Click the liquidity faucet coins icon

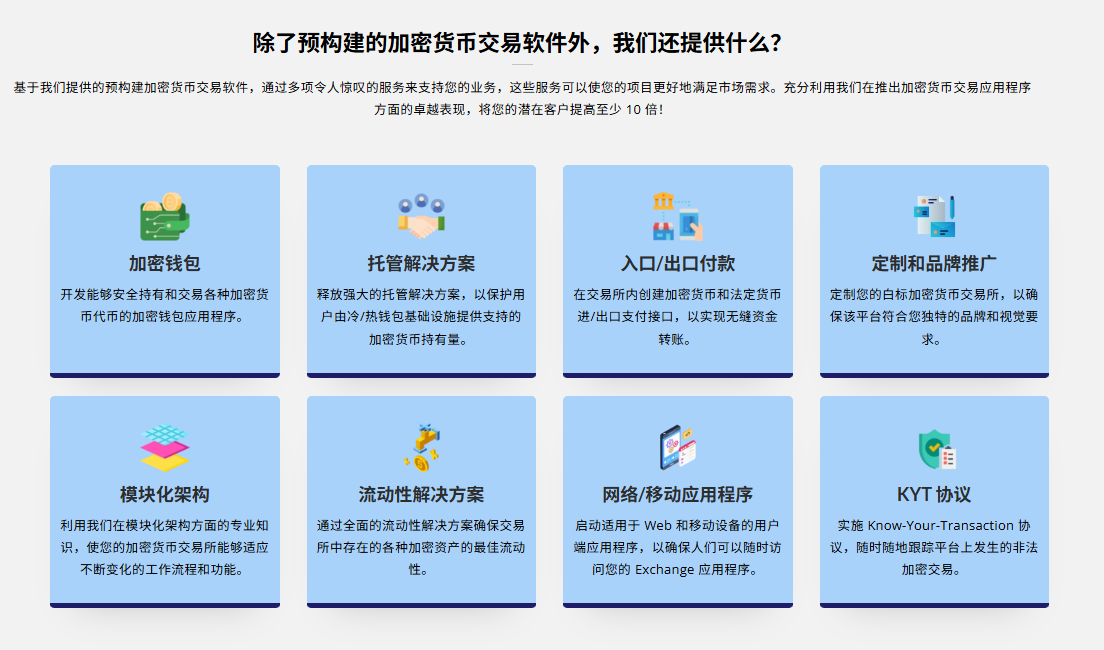421,448
